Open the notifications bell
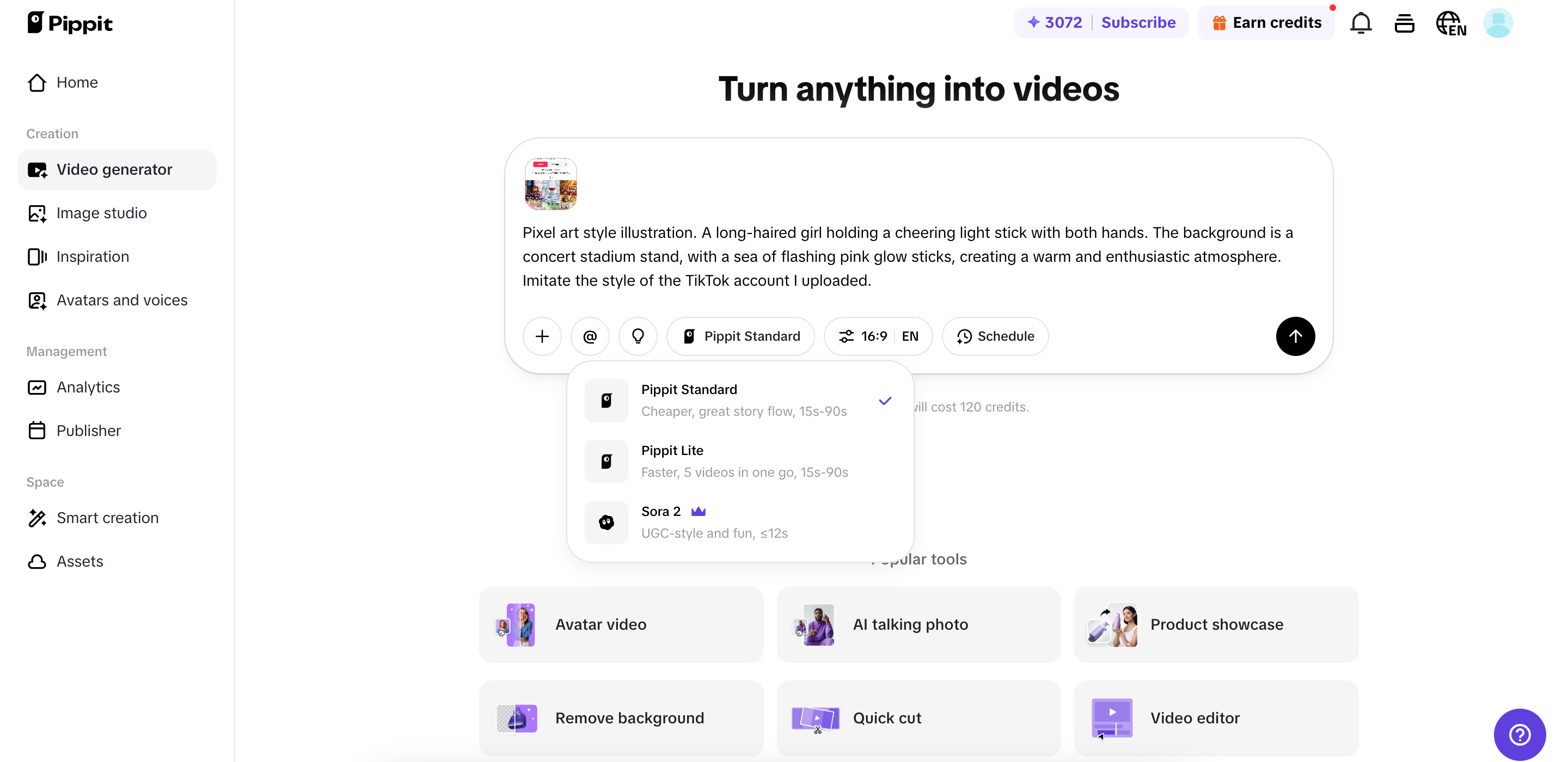This screenshot has width=1568, height=762. click(x=1361, y=23)
